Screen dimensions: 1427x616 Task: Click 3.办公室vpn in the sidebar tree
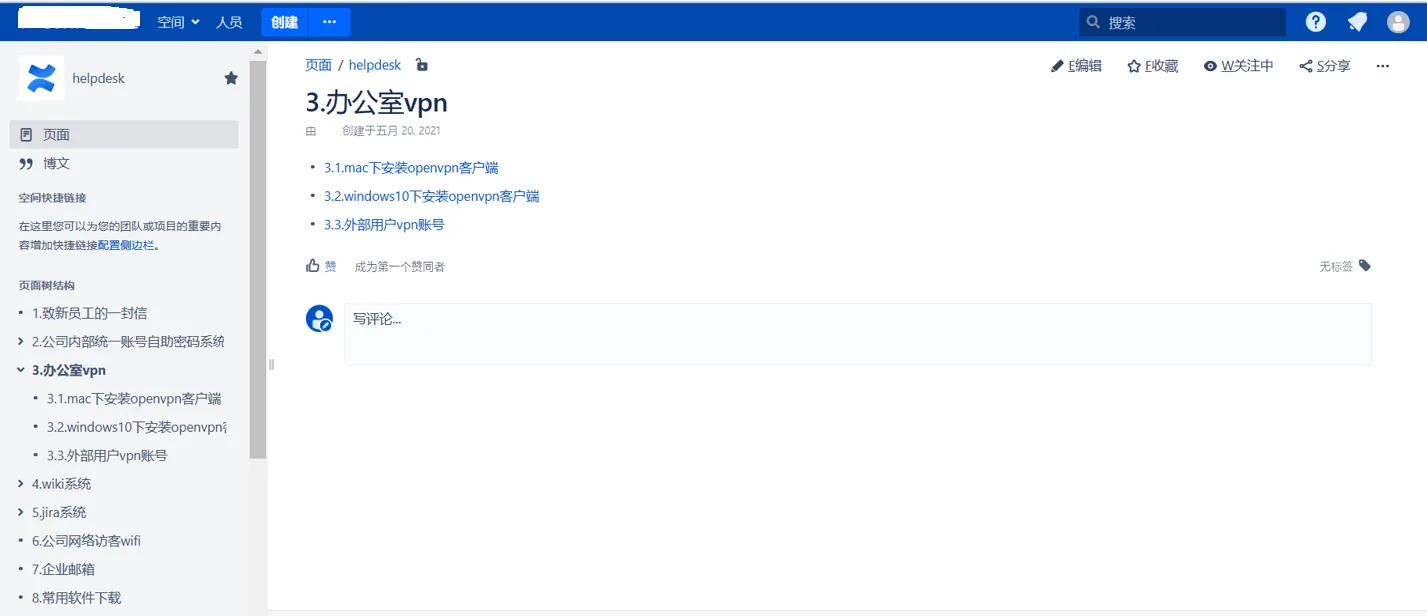[x=69, y=370]
